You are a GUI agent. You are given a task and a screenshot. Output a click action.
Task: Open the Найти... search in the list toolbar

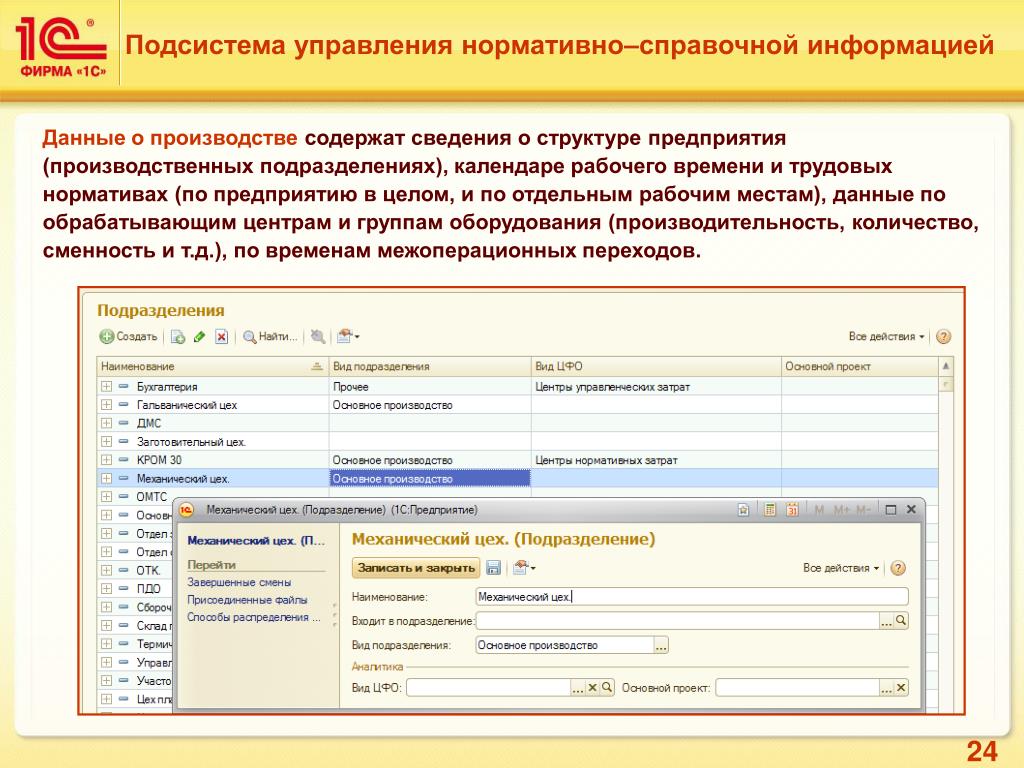point(270,337)
